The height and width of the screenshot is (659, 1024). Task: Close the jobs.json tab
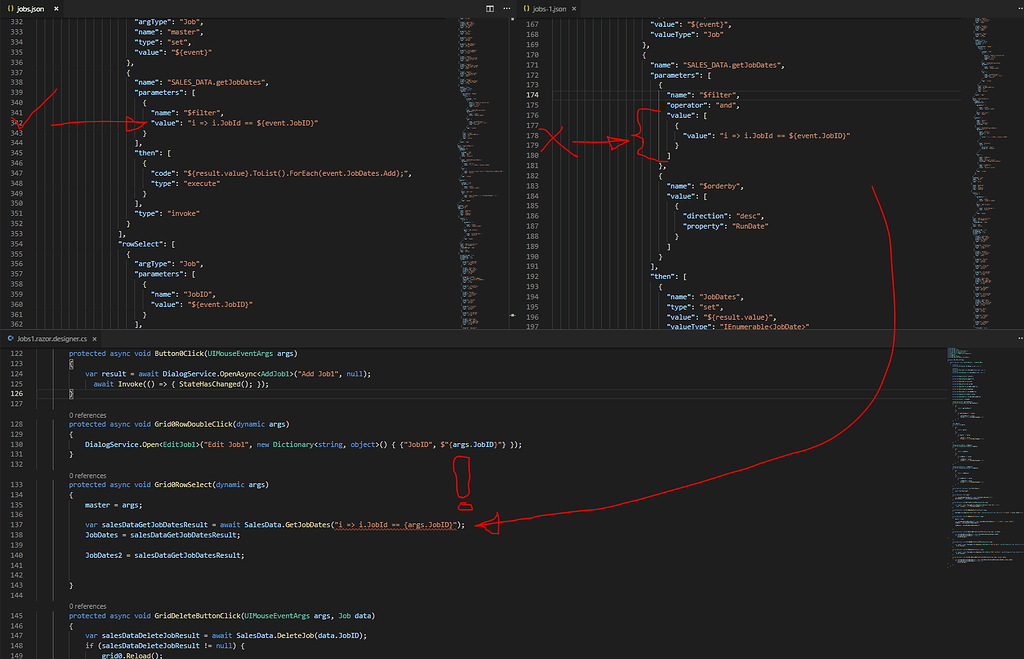coord(56,8)
